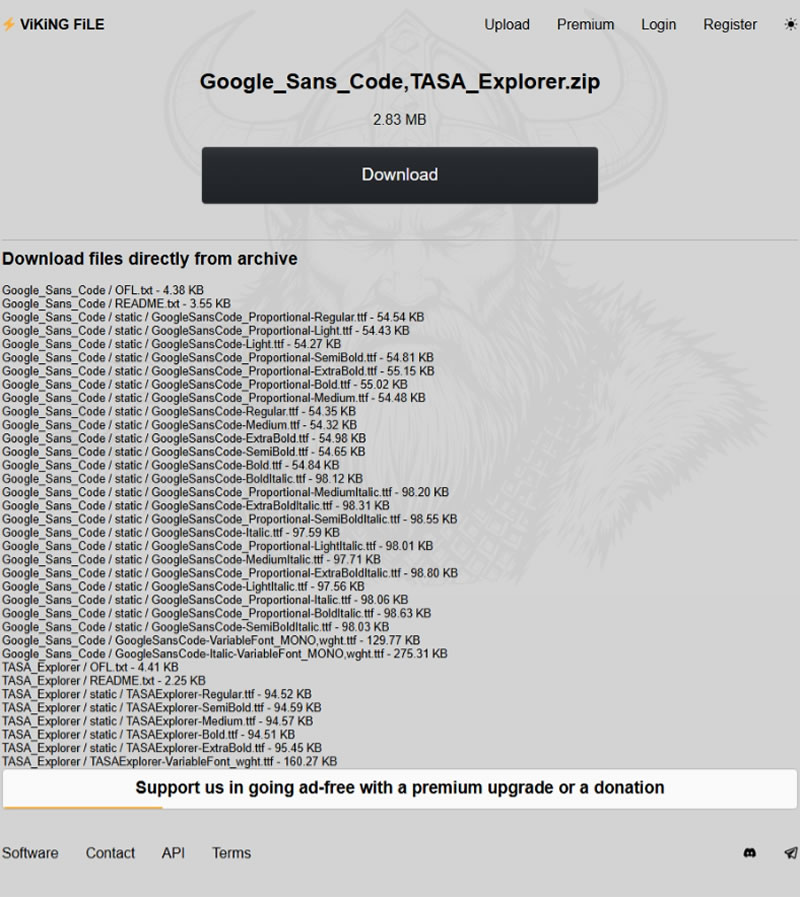Screen dimensions: 800x898
Task: Download GoogleSansCode-Italic.ttf
Action: 171,533
